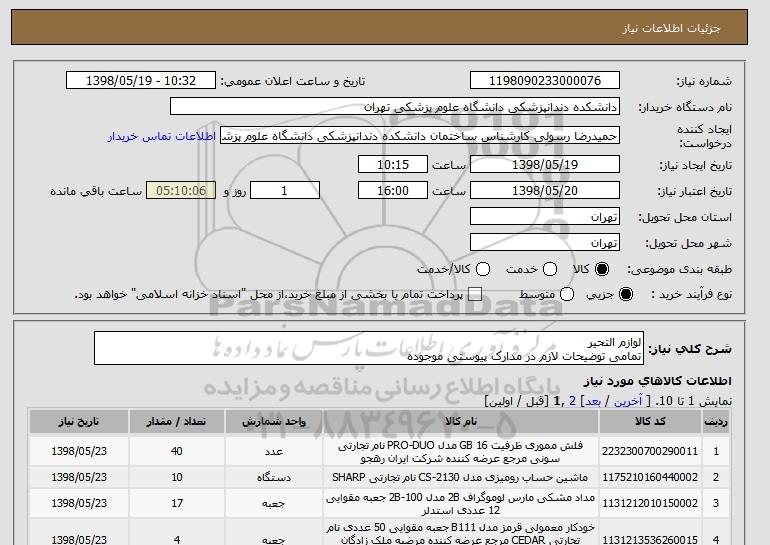
Task: Click the validity time field 16:00
Action: point(393,191)
